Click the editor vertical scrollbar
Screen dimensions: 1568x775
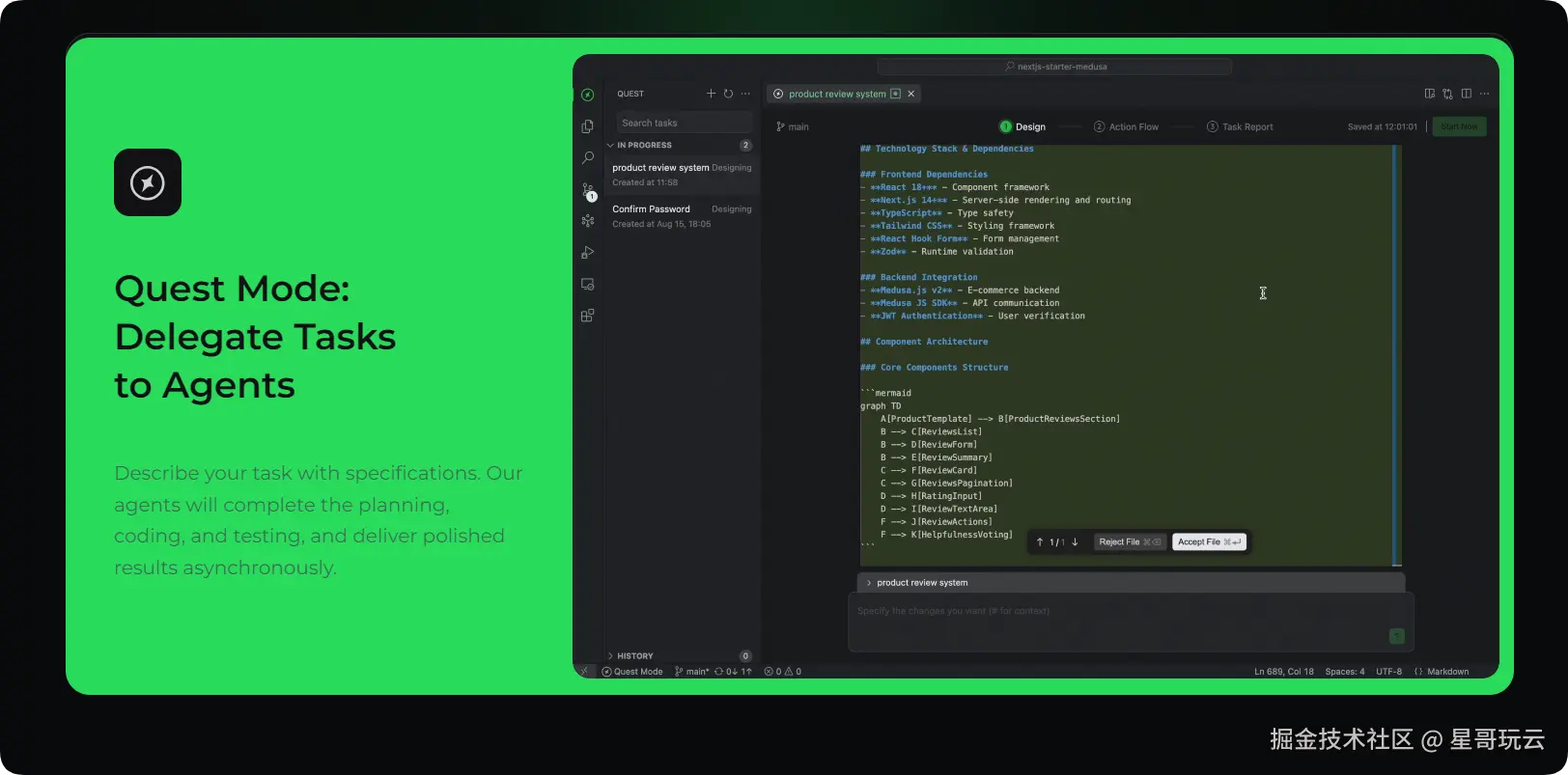(1396, 355)
